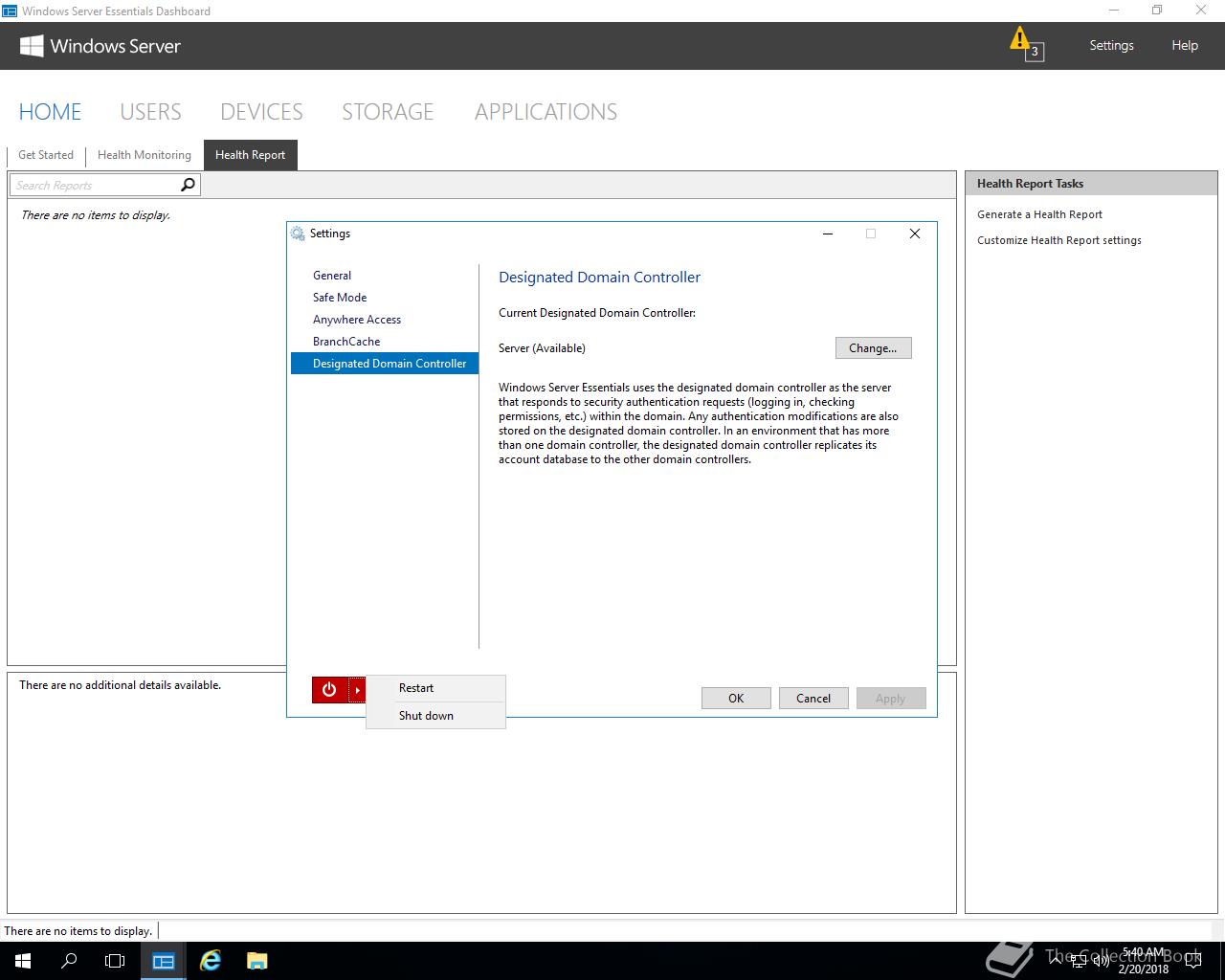Select Designated Domain Controller in sidebar
This screenshot has width=1225, height=980.
click(x=384, y=364)
